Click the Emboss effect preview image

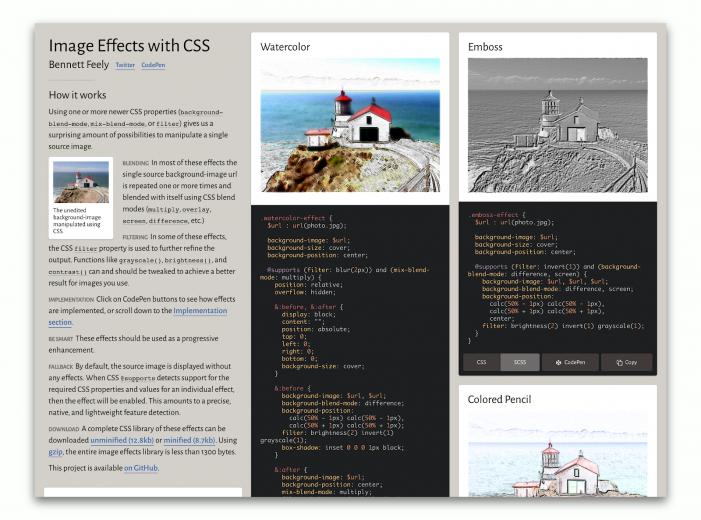(557, 125)
